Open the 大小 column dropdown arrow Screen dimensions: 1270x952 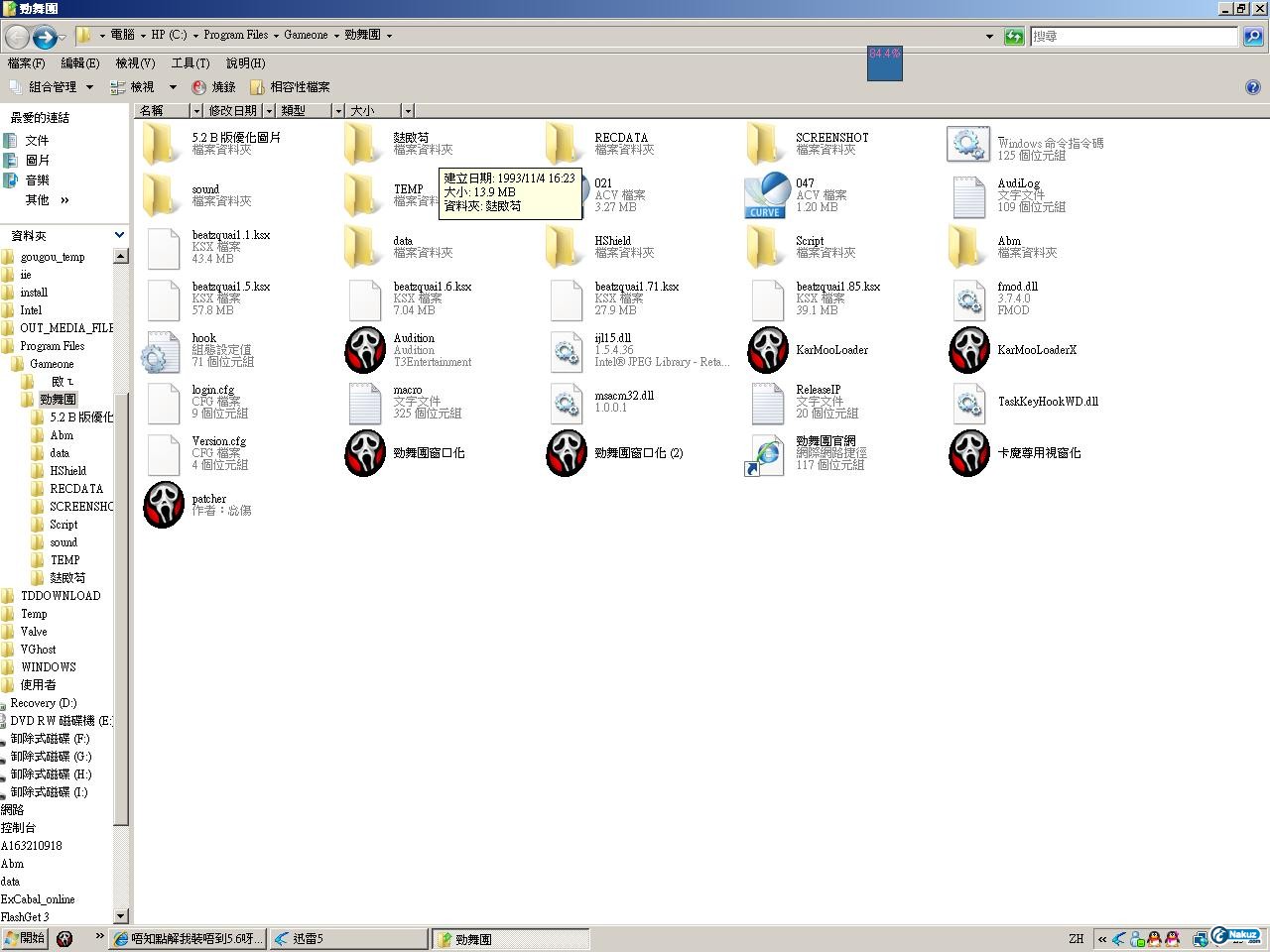408,111
